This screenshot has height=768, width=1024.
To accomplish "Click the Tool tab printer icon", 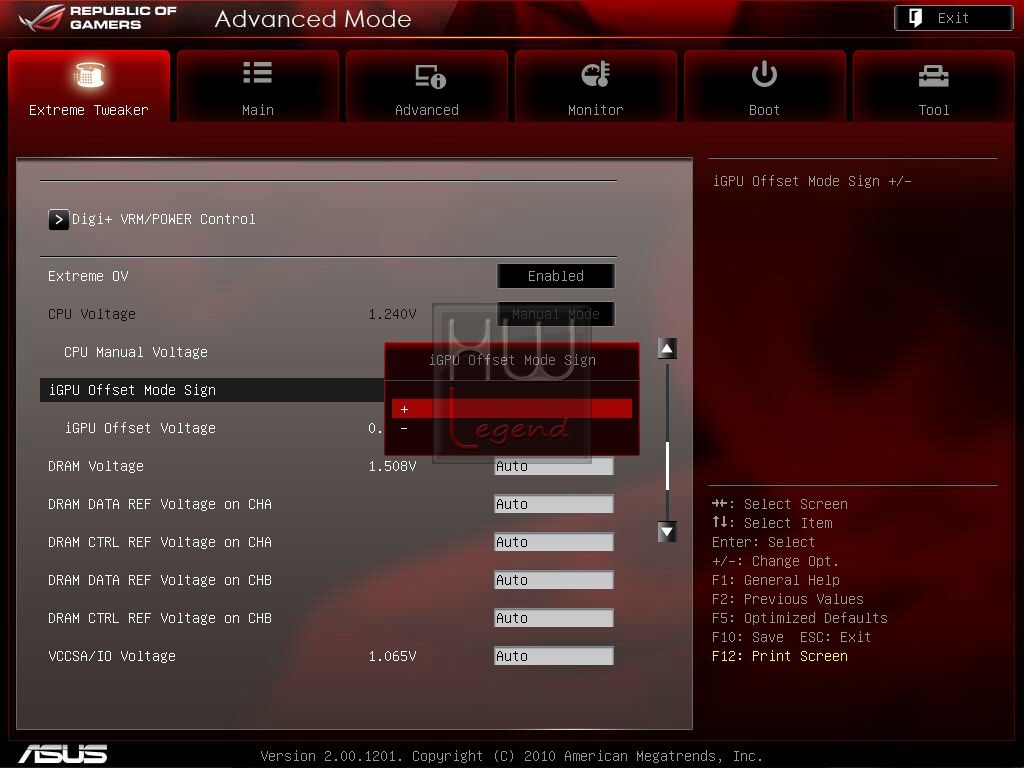I will [x=933, y=76].
